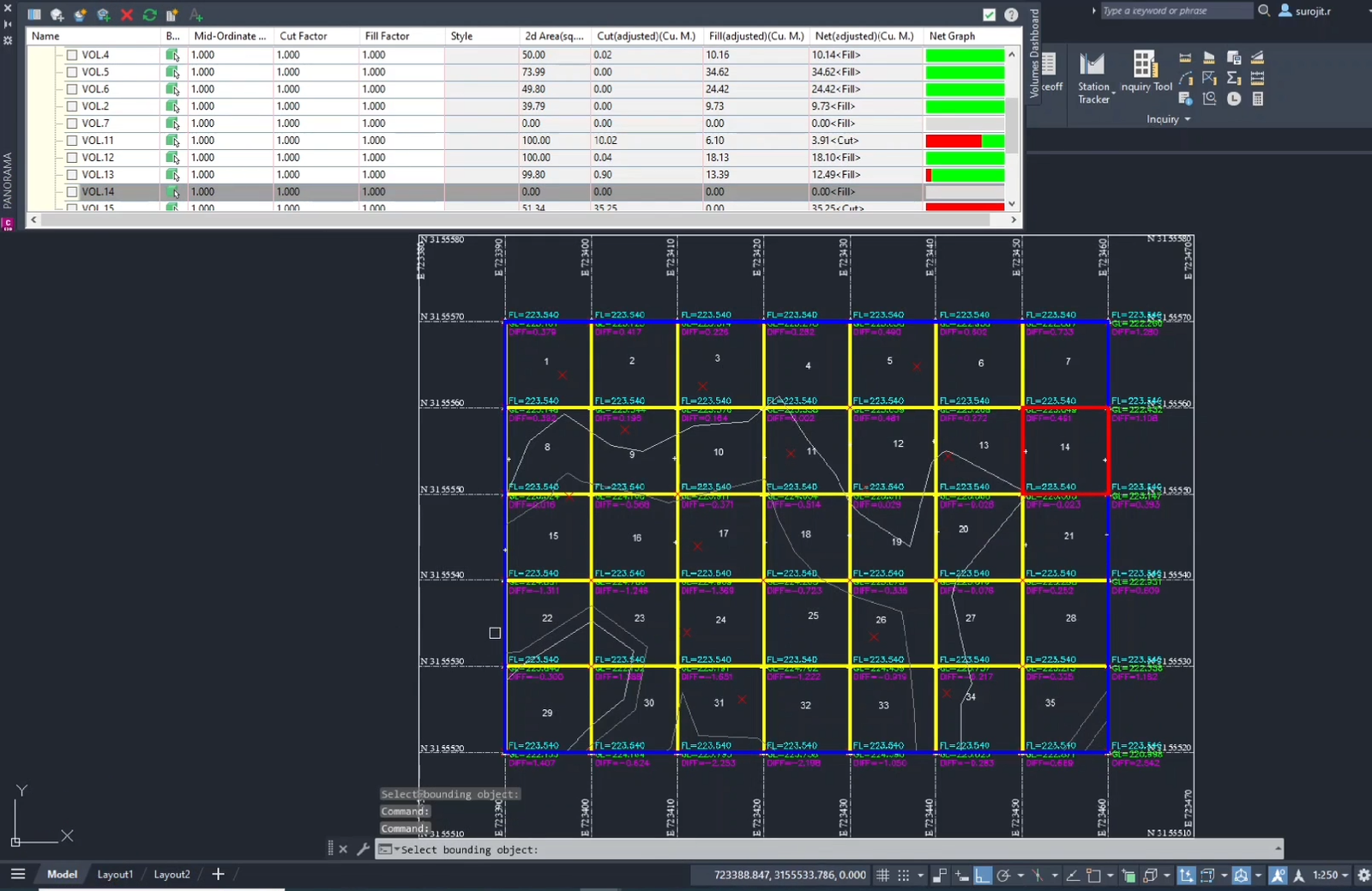Sort by the Cut Factor column header
This screenshot has width=1372, height=891.
304,36
